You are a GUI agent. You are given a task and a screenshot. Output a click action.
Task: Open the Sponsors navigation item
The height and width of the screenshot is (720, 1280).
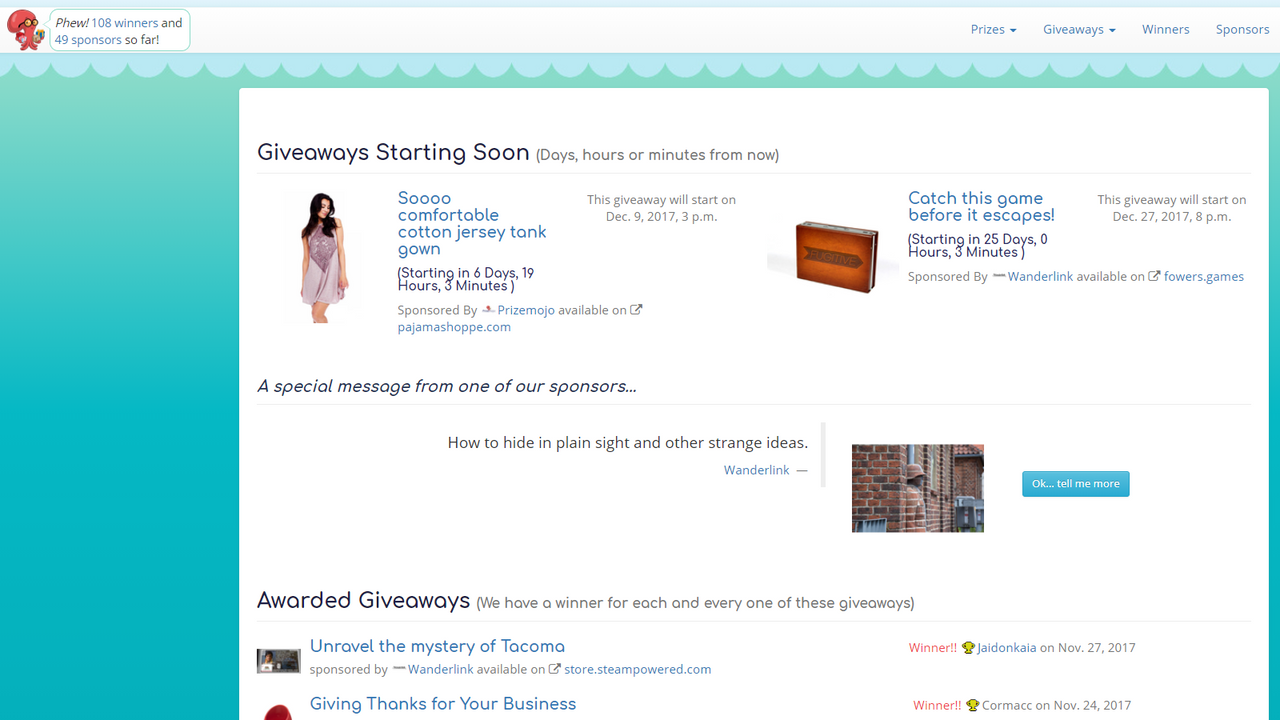1242,29
